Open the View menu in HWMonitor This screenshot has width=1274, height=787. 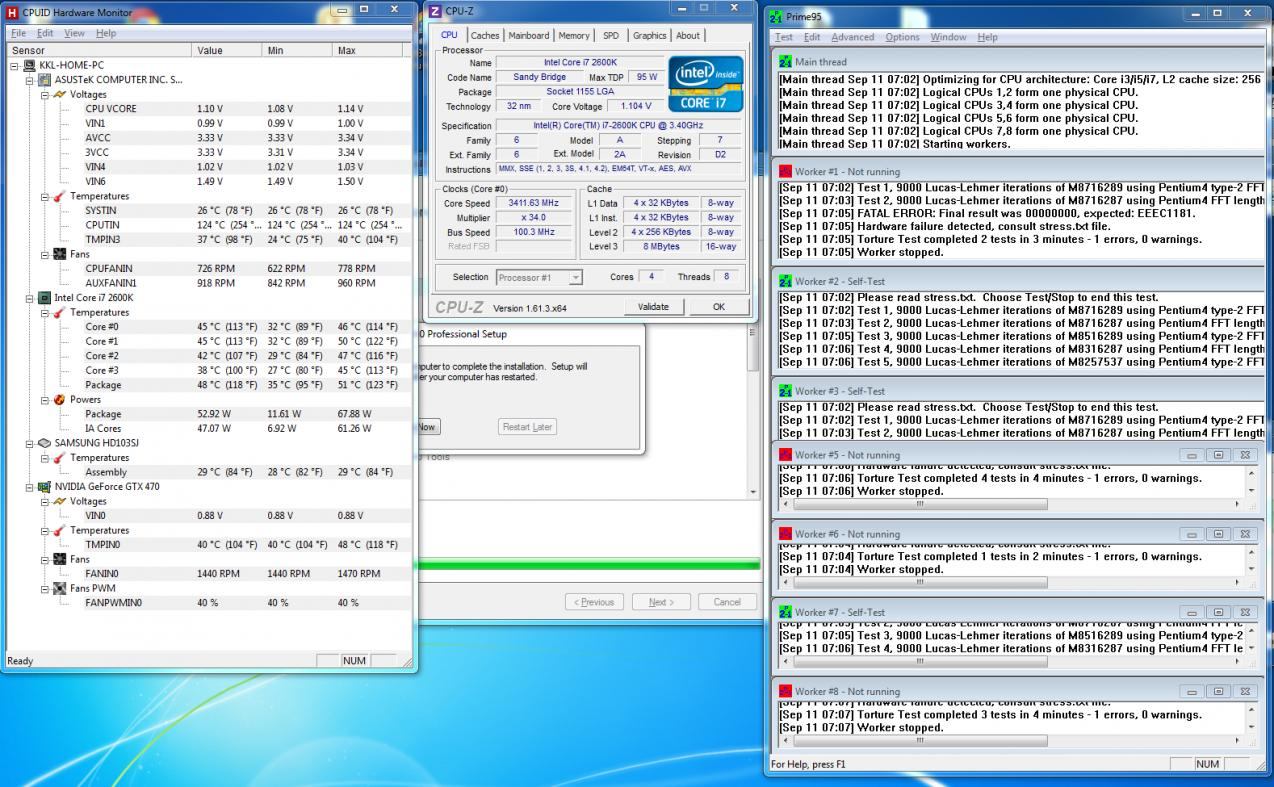click(x=74, y=33)
